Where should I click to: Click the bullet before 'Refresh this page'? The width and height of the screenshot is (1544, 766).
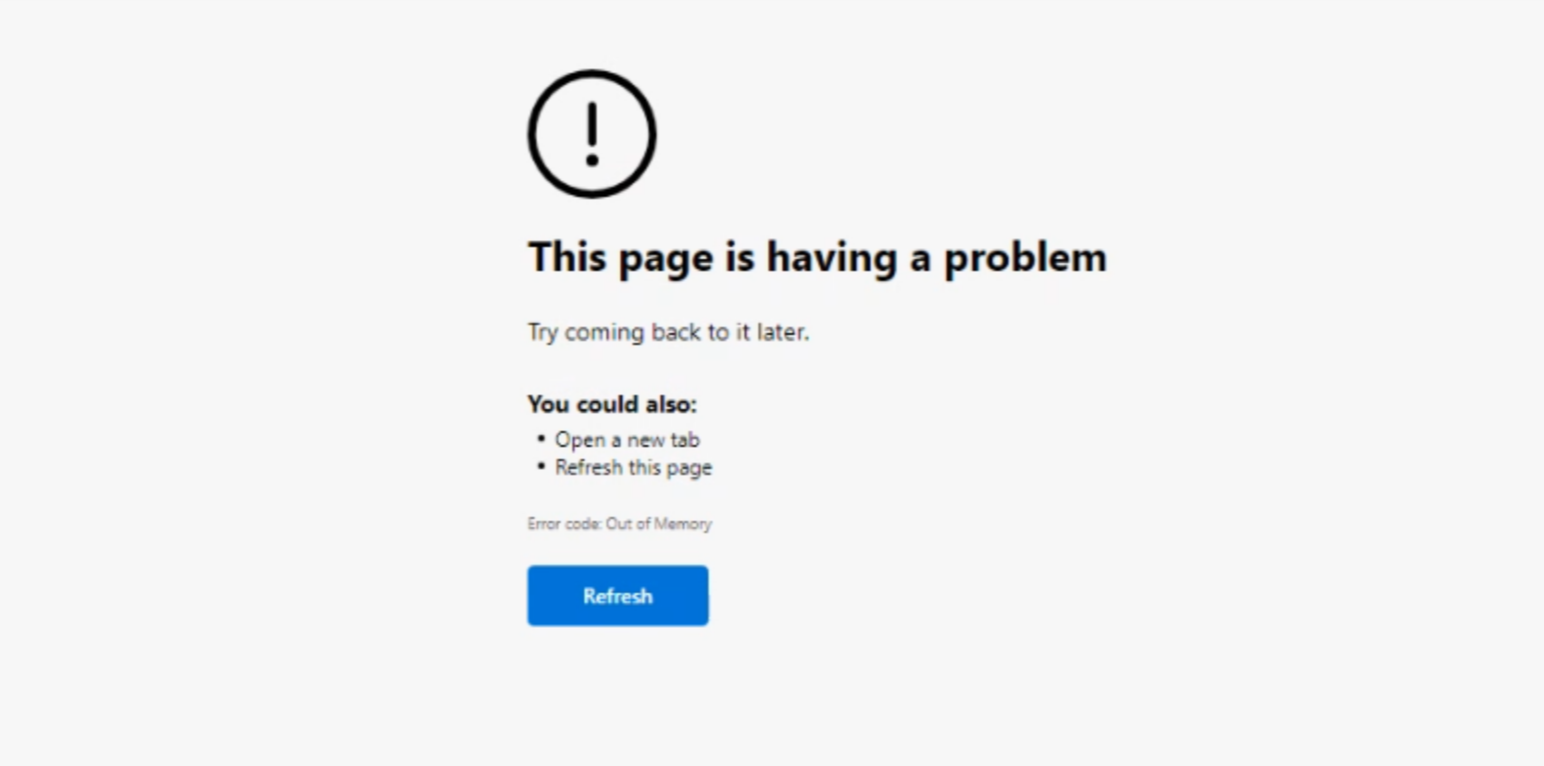tap(541, 466)
